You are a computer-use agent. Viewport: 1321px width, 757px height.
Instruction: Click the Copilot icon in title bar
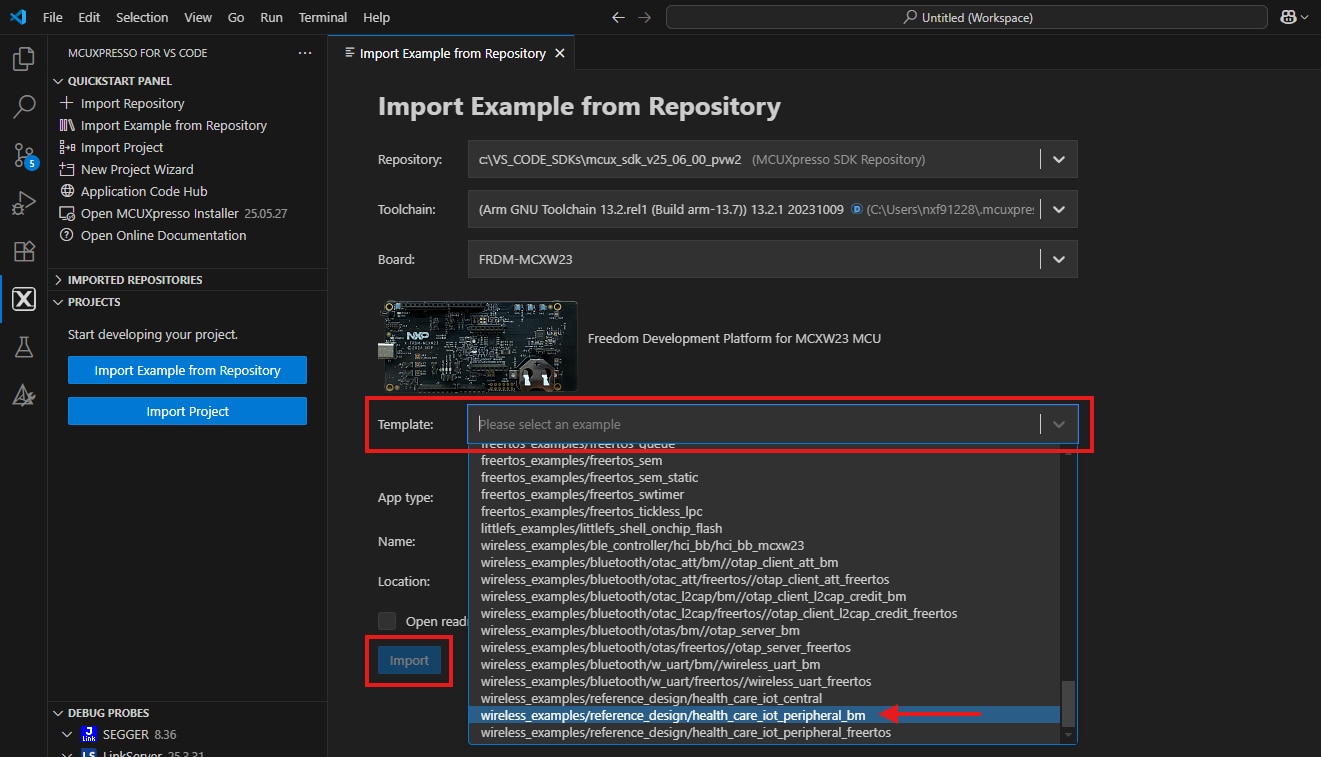point(1289,17)
